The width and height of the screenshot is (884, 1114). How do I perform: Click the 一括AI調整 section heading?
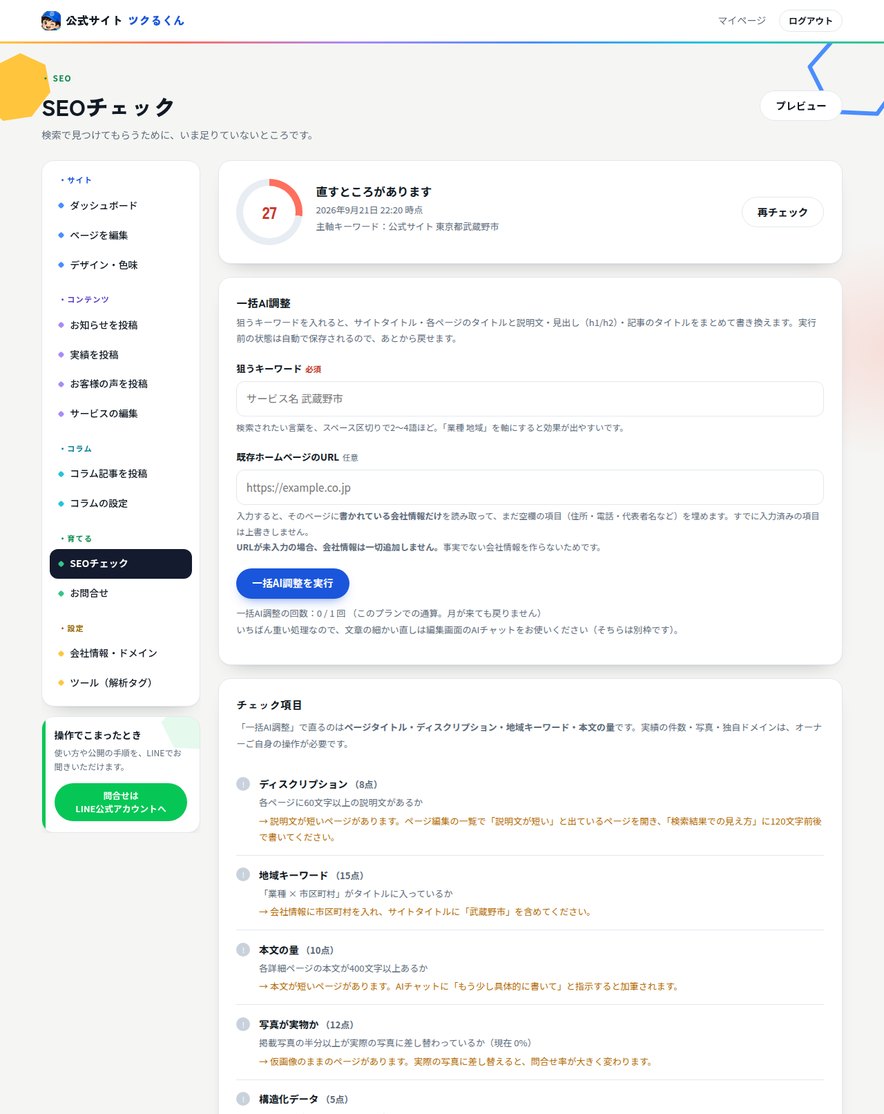264,303
